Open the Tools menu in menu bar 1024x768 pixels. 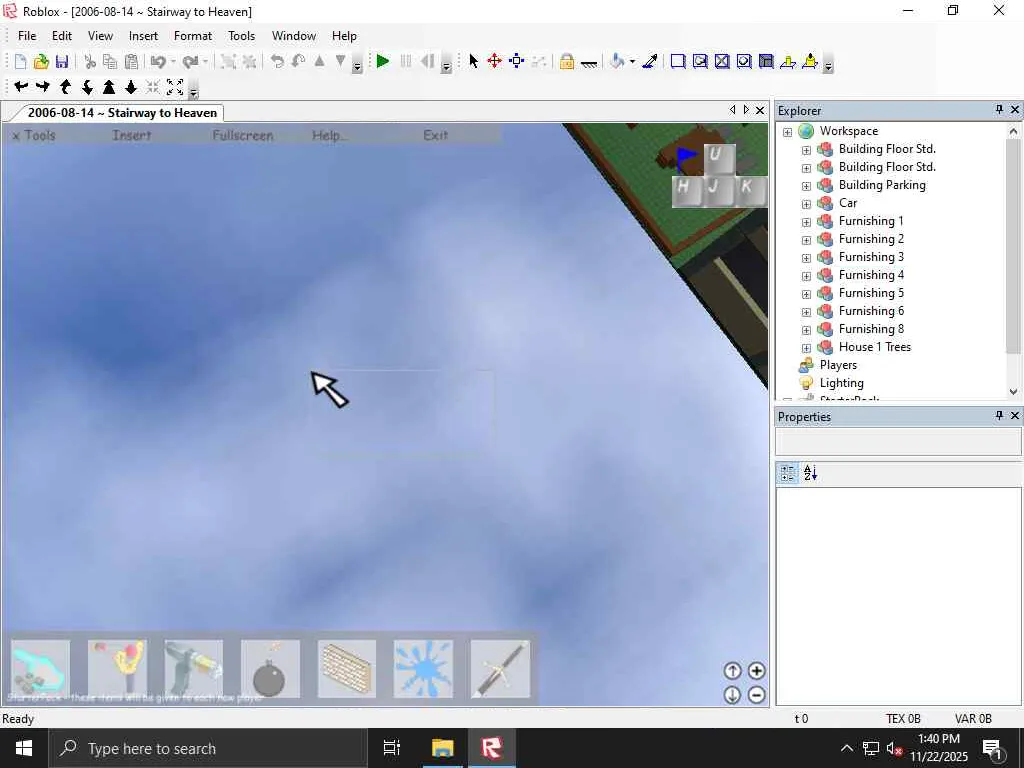pos(241,36)
